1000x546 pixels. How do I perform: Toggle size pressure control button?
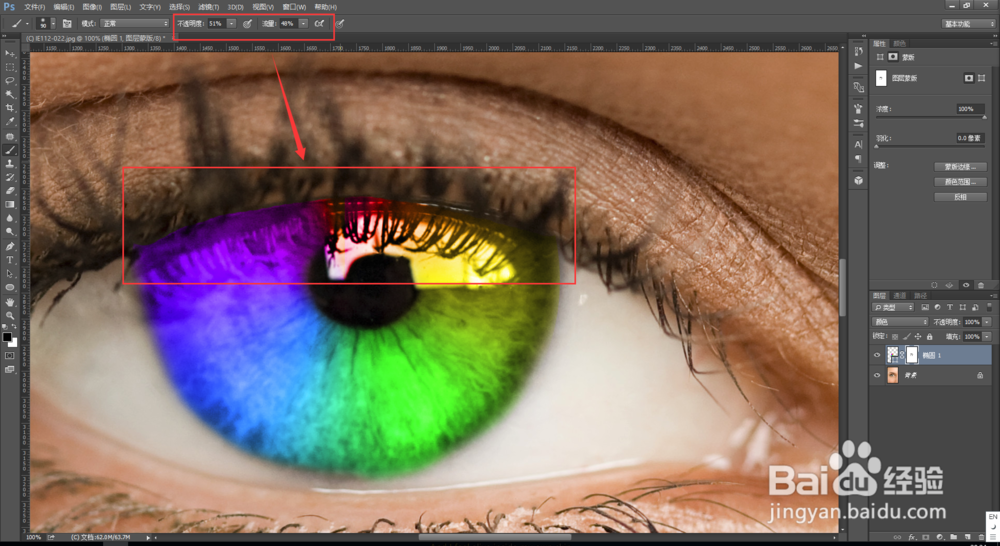tap(340, 24)
